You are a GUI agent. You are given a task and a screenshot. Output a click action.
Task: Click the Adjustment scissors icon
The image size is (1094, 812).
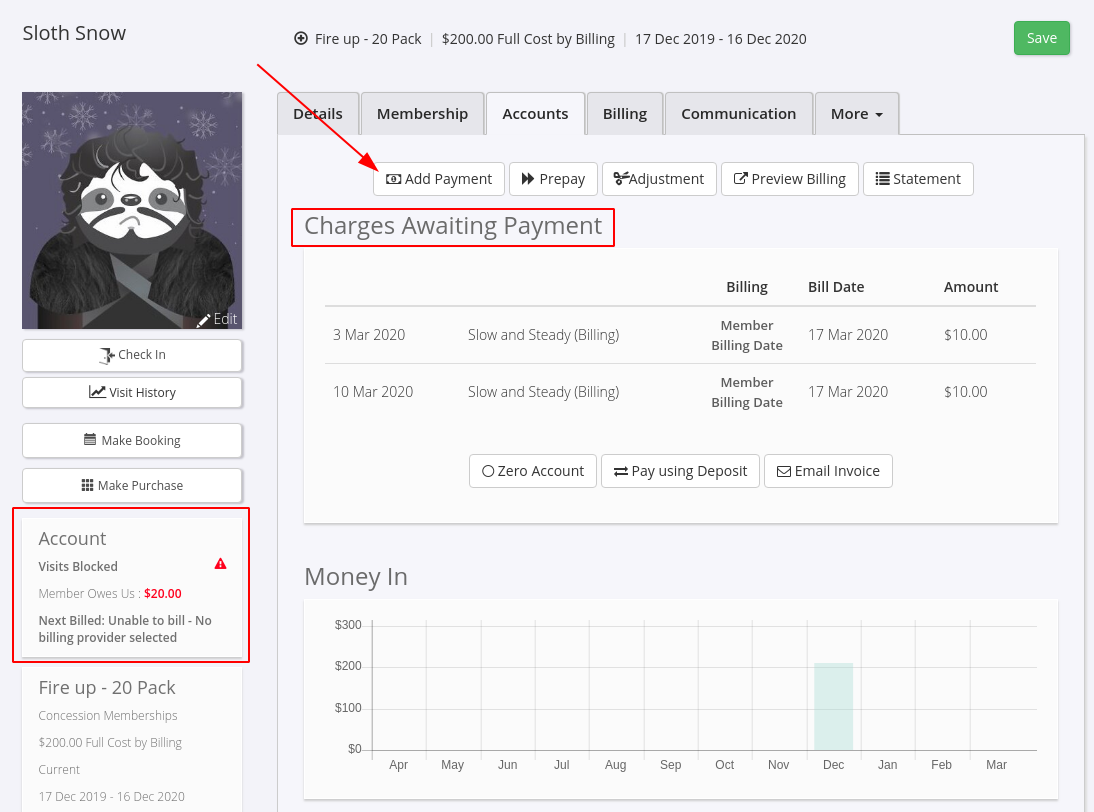pos(620,179)
